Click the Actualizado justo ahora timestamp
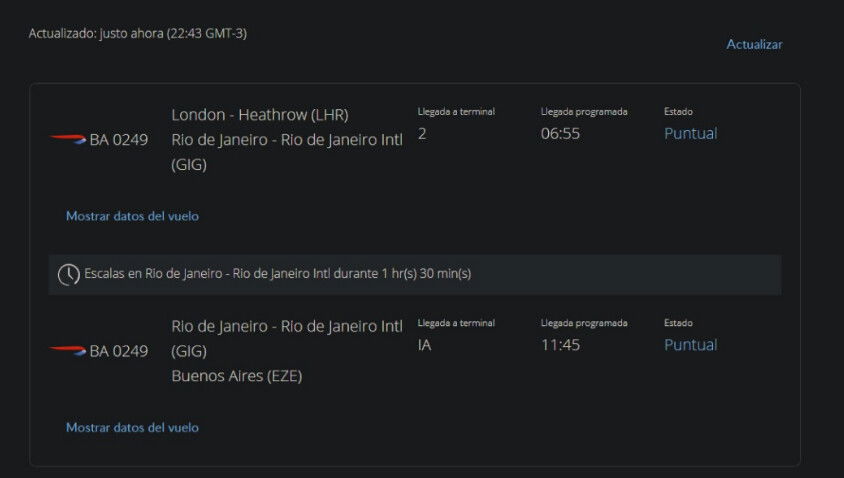The height and width of the screenshot is (478, 844). click(x=137, y=33)
